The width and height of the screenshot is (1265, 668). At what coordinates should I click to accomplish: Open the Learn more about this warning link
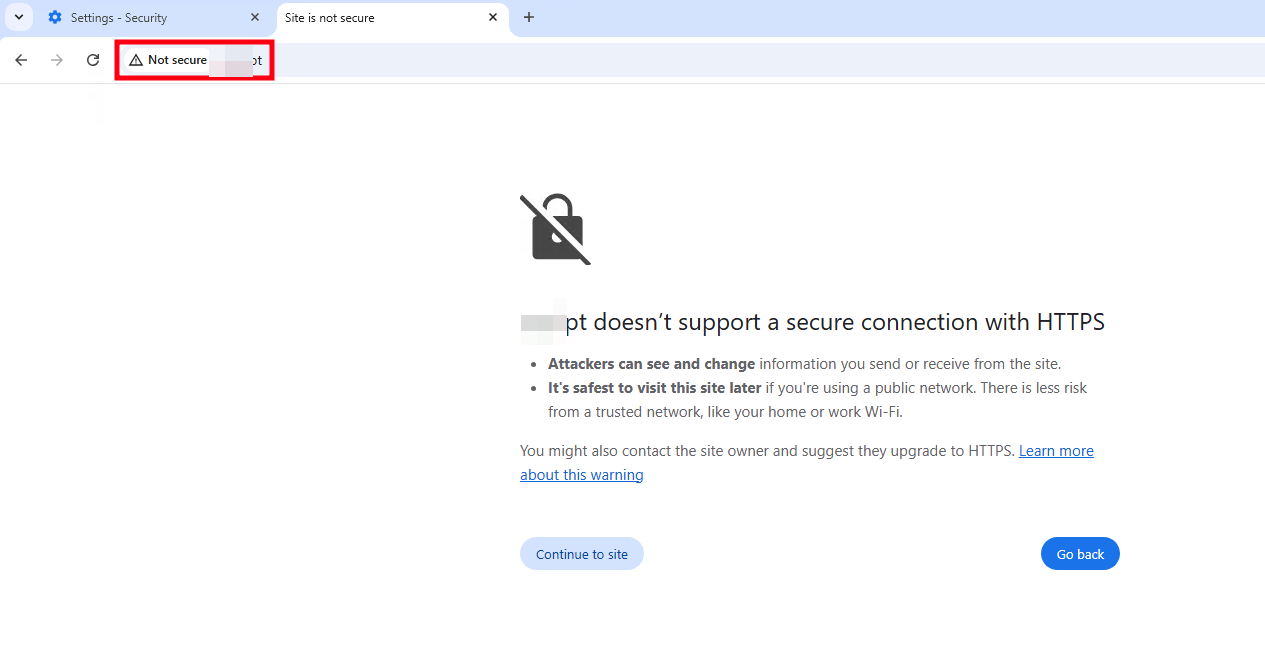[1055, 451]
